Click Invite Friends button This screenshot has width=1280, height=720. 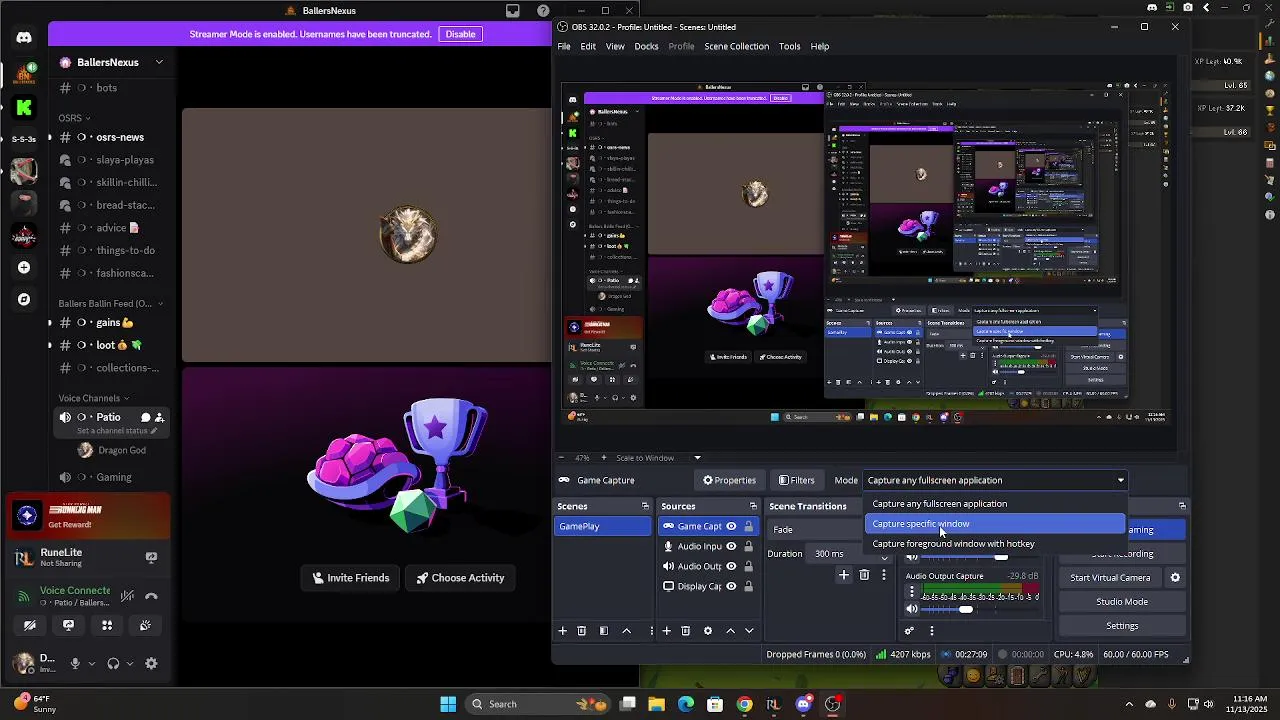[x=351, y=578]
